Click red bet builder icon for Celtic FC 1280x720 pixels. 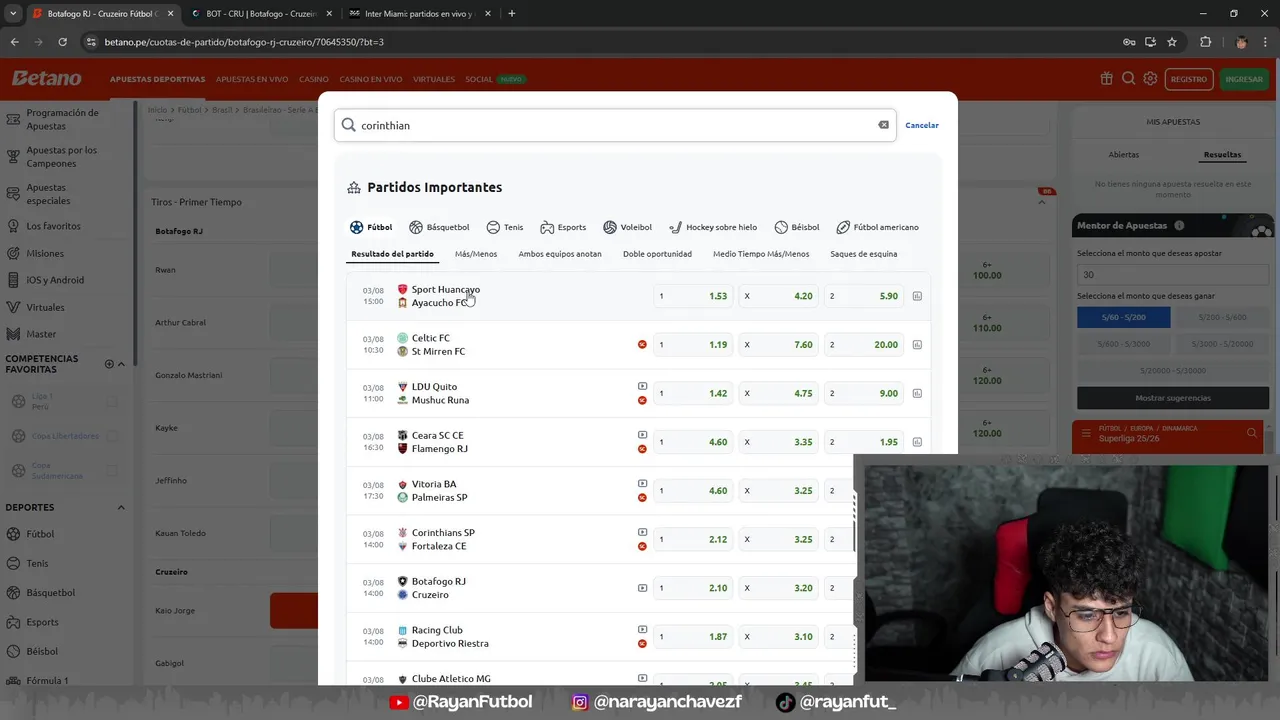pyautogui.click(x=642, y=345)
